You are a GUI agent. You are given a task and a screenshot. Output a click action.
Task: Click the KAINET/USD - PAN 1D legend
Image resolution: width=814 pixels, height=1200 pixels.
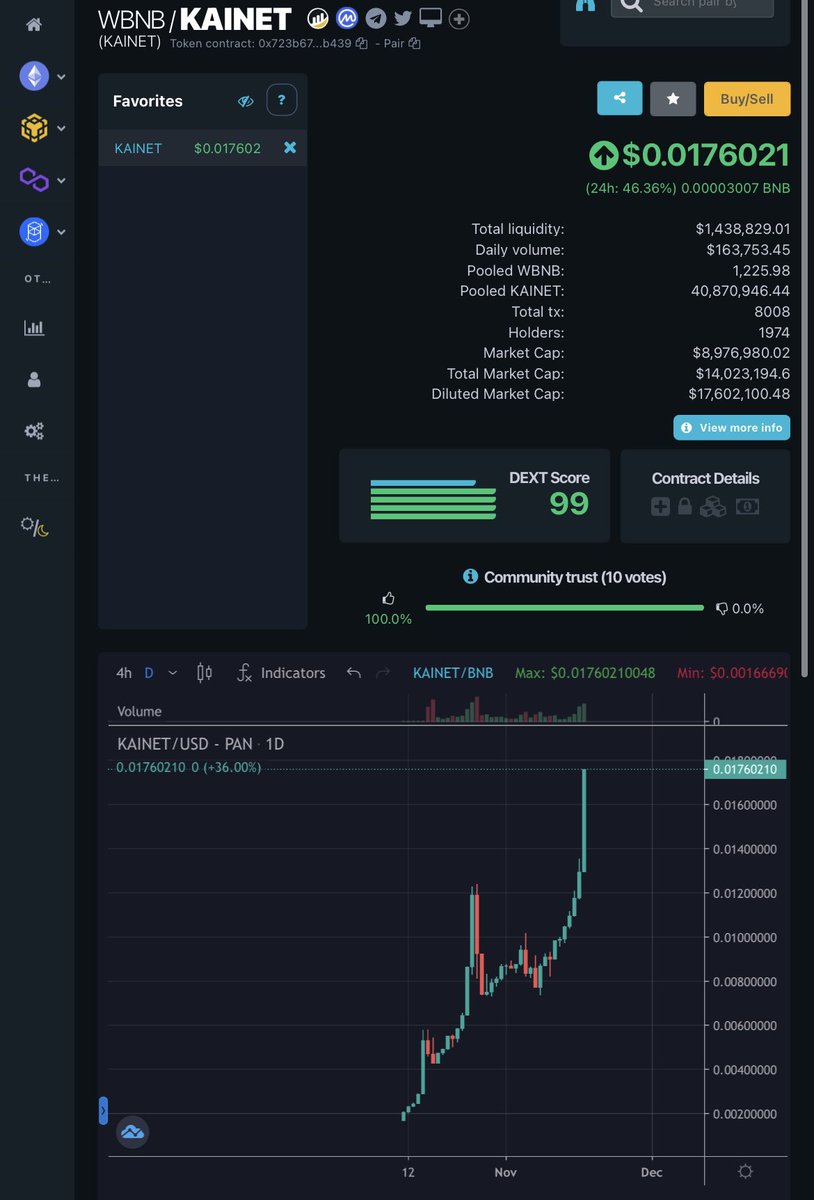click(x=201, y=744)
